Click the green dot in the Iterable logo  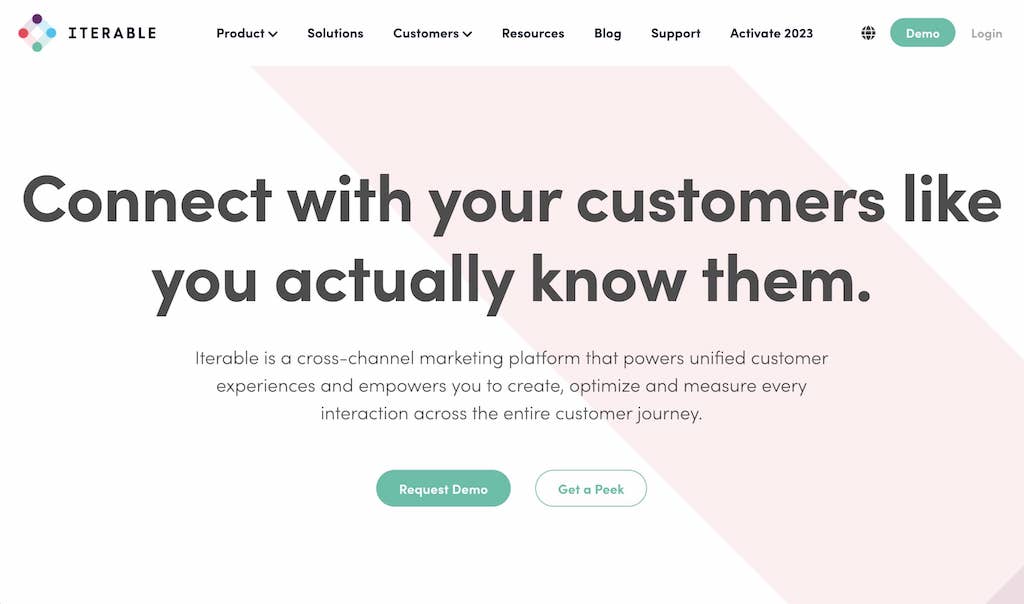[37, 46]
